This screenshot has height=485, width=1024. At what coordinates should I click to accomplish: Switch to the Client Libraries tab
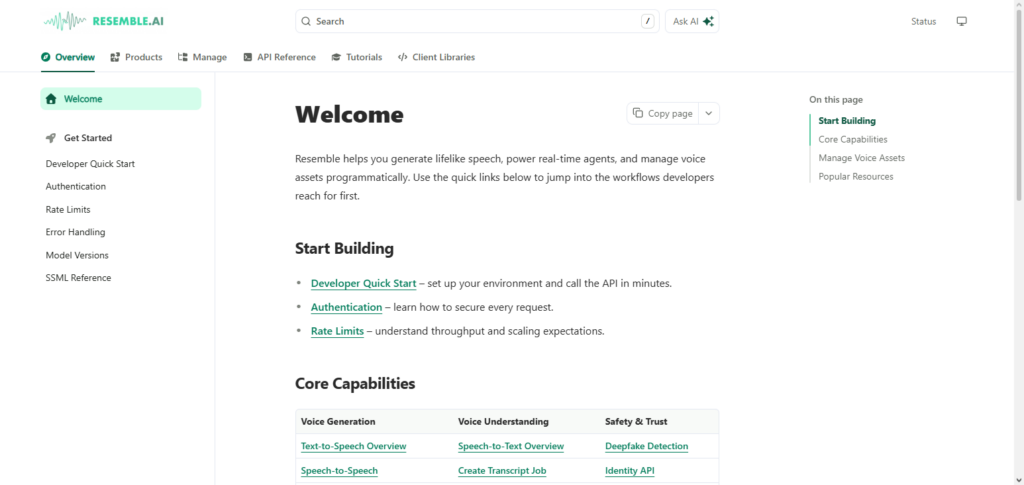pyautogui.click(x=436, y=57)
